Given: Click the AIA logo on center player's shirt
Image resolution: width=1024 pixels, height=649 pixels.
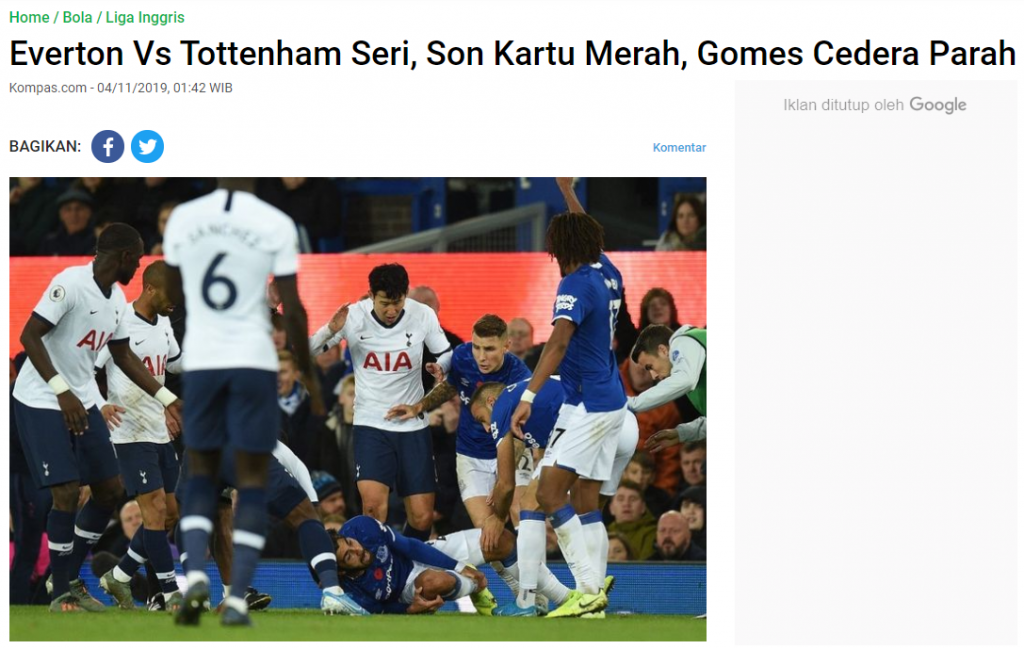Looking at the screenshot, I should point(387,360).
